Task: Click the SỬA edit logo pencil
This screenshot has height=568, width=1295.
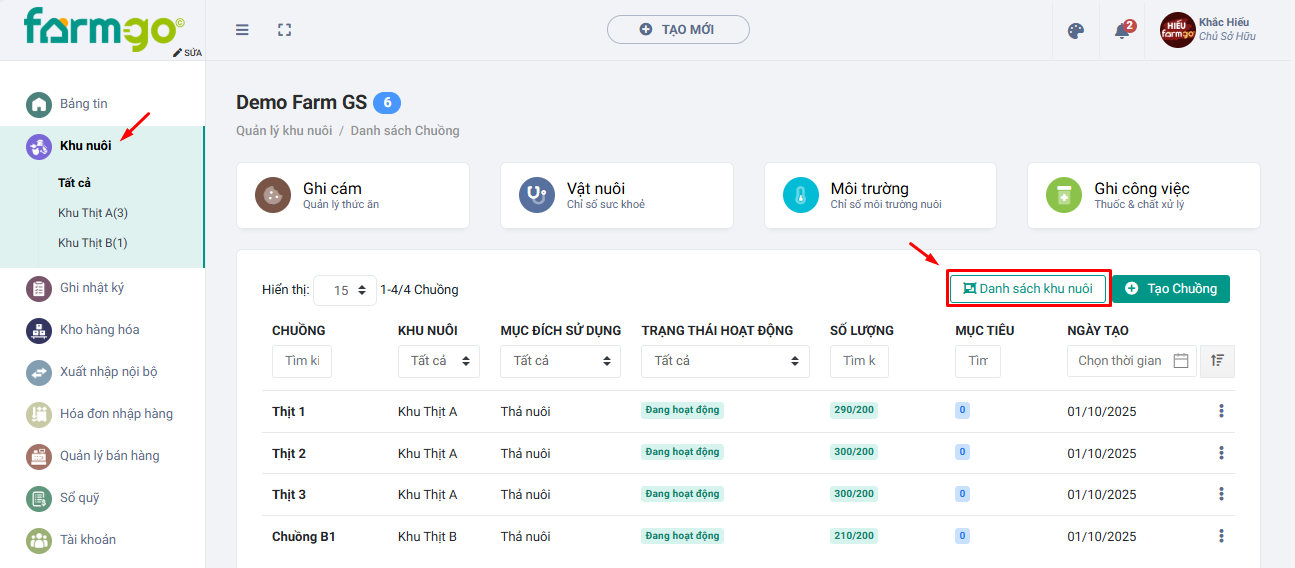Action: 187,52
